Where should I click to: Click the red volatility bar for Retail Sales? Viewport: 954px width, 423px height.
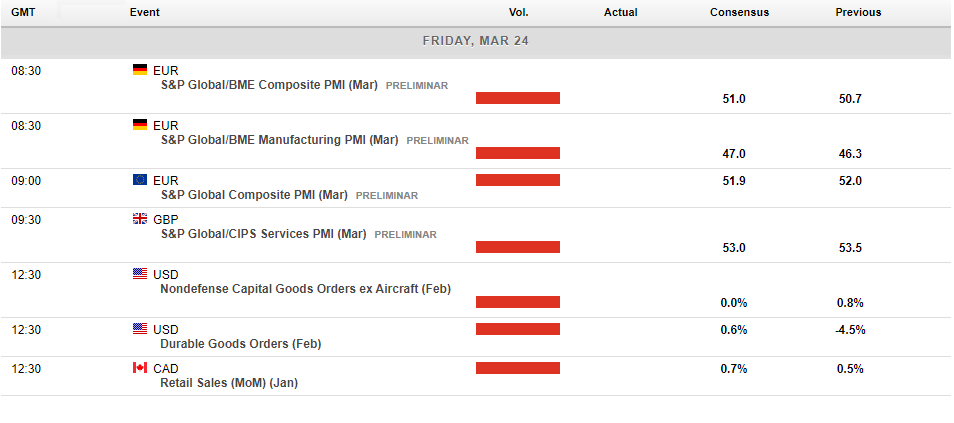pyautogui.click(x=518, y=368)
